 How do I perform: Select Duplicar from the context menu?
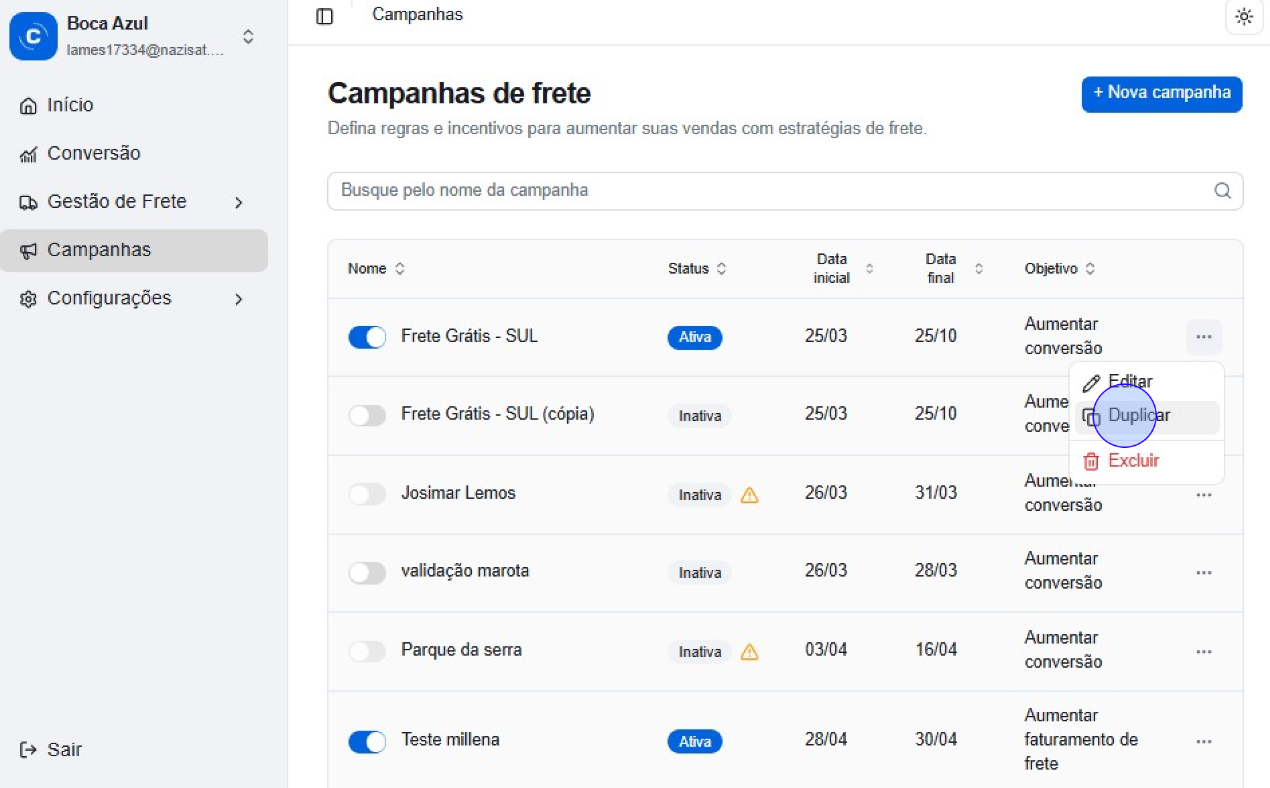1138,416
